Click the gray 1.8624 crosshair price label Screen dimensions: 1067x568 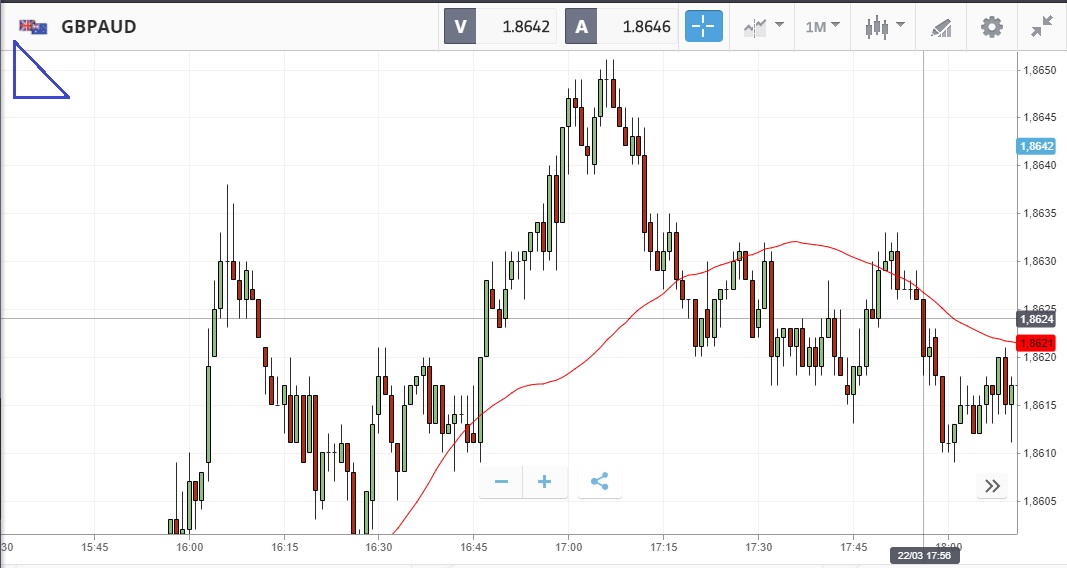(x=1036, y=319)
